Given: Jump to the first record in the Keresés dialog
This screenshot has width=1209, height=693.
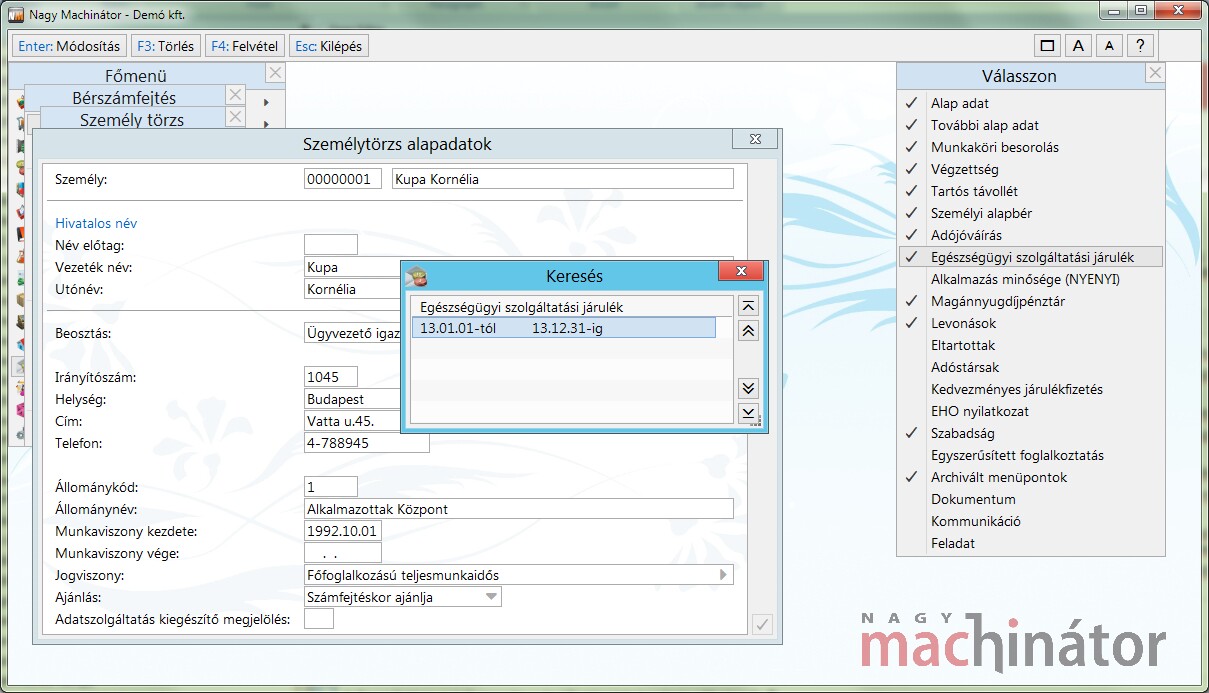Looking at the screenshot, I should pos(747,306).
